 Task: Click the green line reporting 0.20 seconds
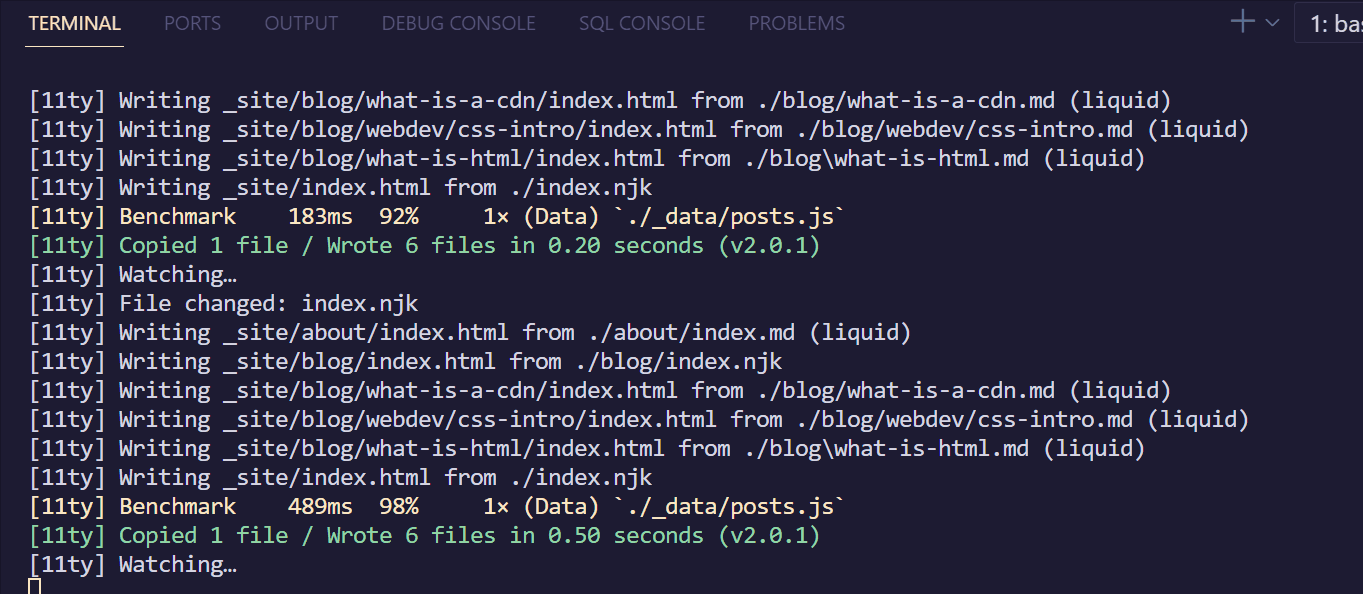click(469, 246)
